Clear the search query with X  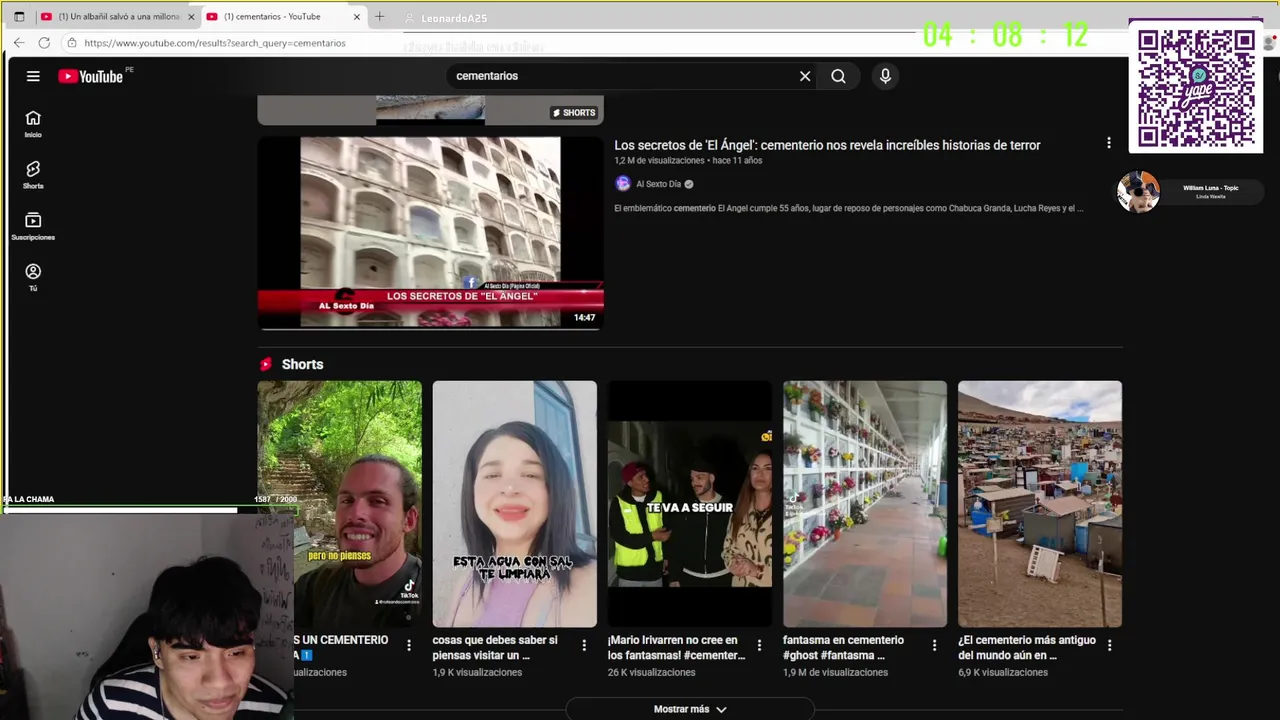point(805,76)
